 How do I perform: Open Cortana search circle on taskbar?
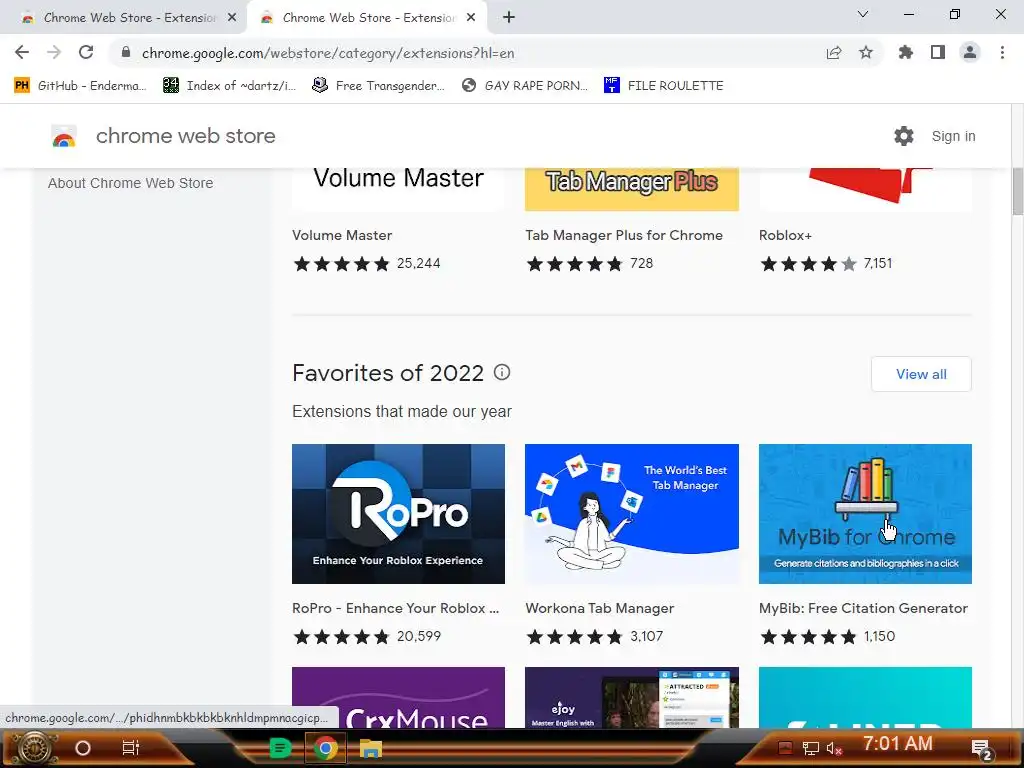(82, 748)
